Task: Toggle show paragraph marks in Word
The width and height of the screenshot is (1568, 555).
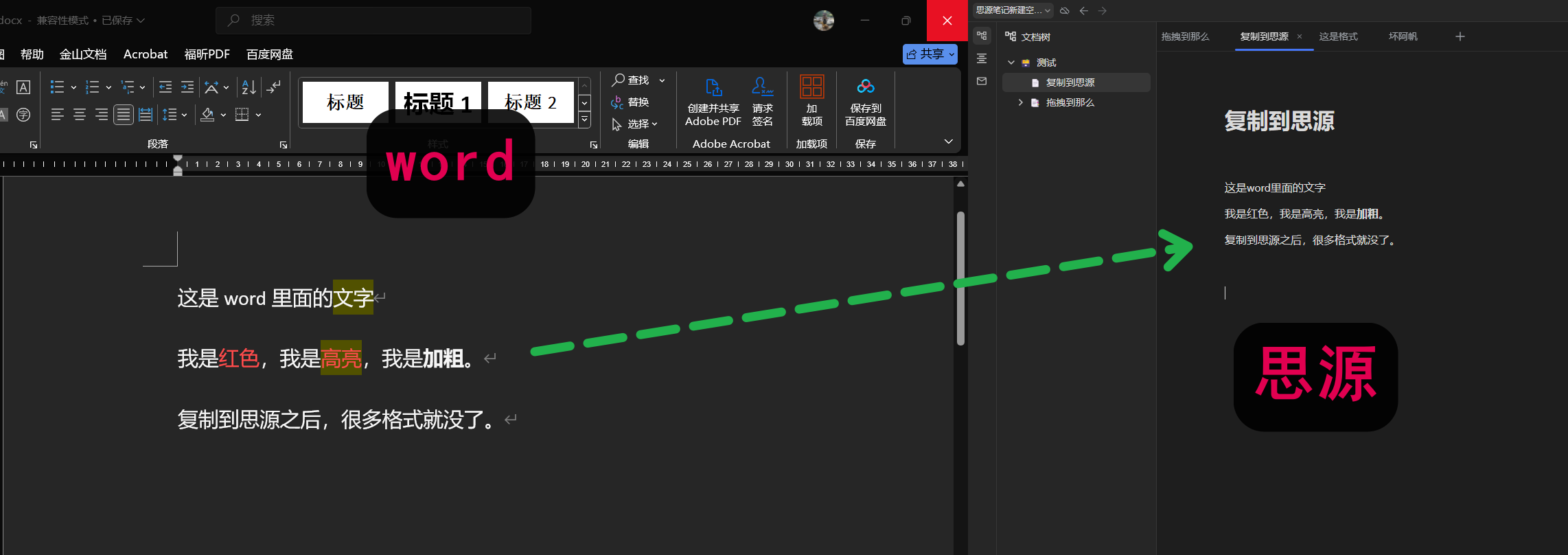Action: 273,87
